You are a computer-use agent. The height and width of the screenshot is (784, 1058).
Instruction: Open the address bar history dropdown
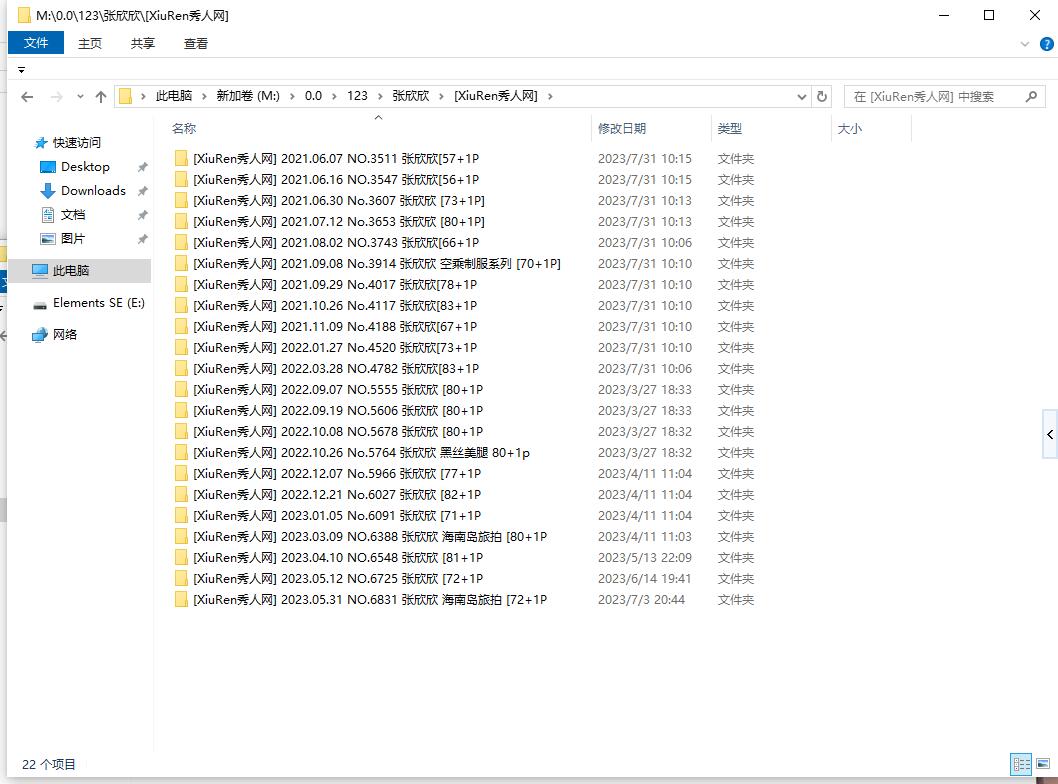click(x=802, y=96)
